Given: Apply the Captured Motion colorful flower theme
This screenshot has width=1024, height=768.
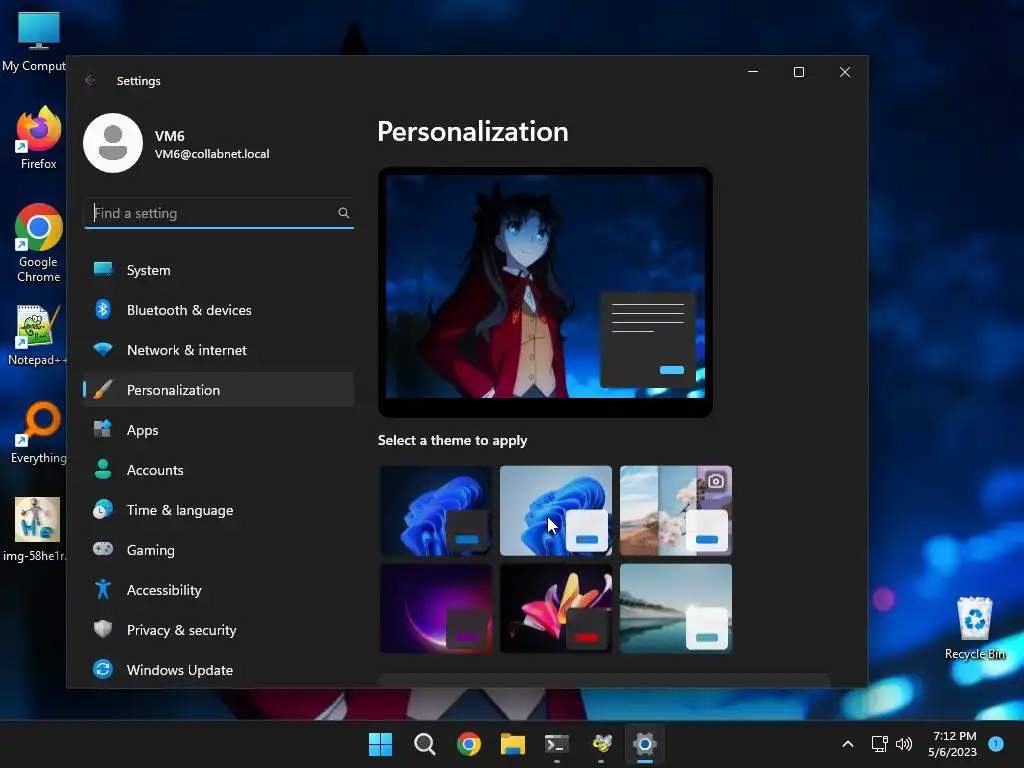Looking at the screenshot, I should click(x=556, y=609).
